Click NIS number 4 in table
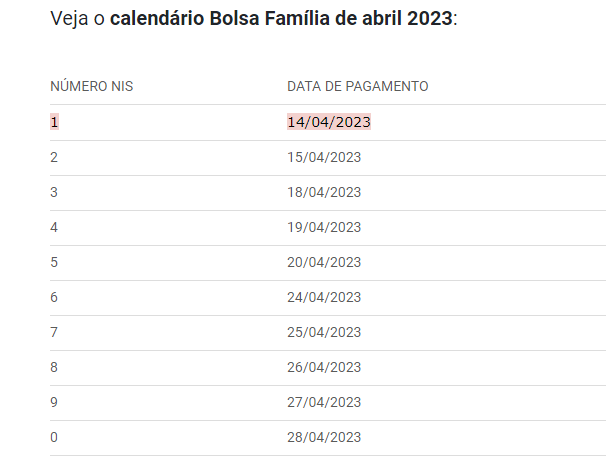Viewport: 606px width, 469px height. (x=54, y=227)
